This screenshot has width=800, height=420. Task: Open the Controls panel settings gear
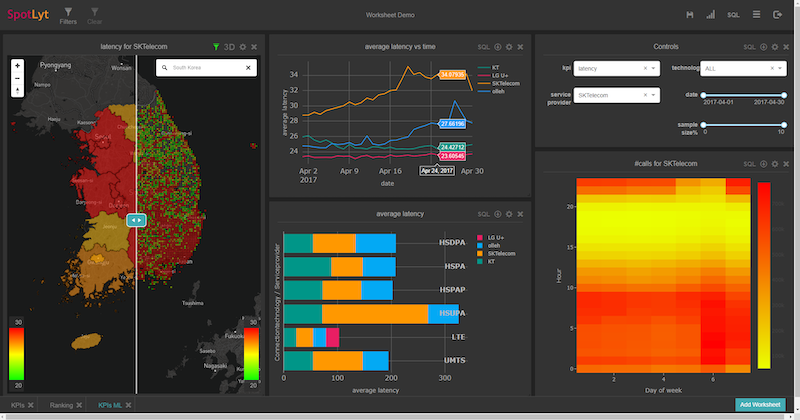(x=774, y=47)
